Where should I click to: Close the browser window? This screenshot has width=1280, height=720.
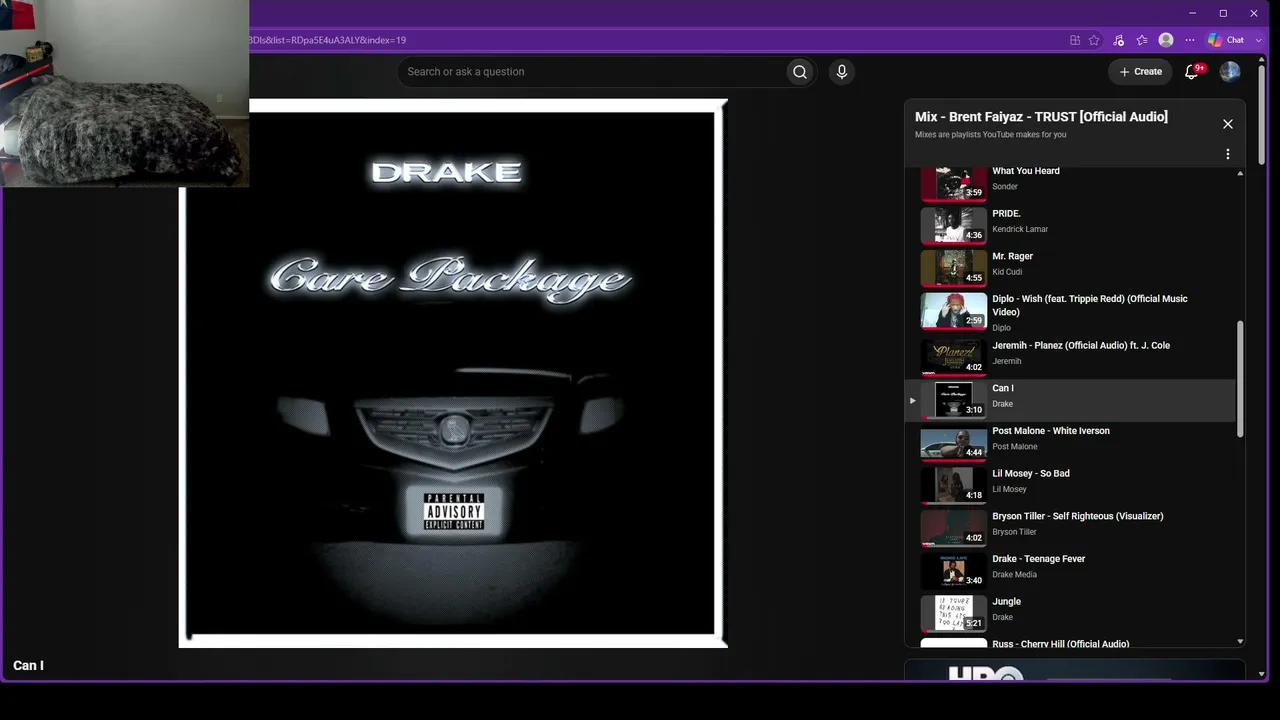[1254, 13]
